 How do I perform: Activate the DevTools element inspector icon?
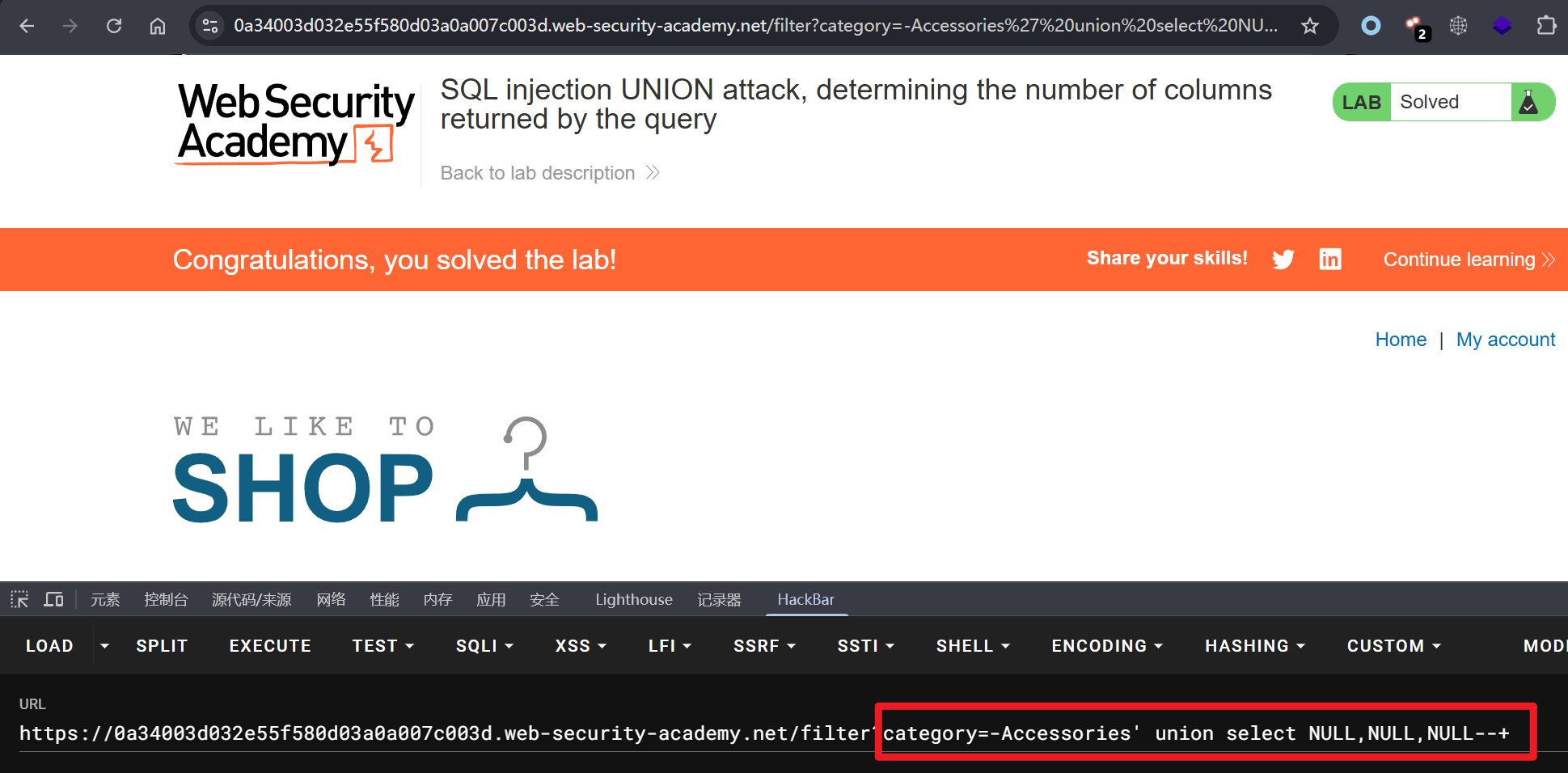[19, 599]
